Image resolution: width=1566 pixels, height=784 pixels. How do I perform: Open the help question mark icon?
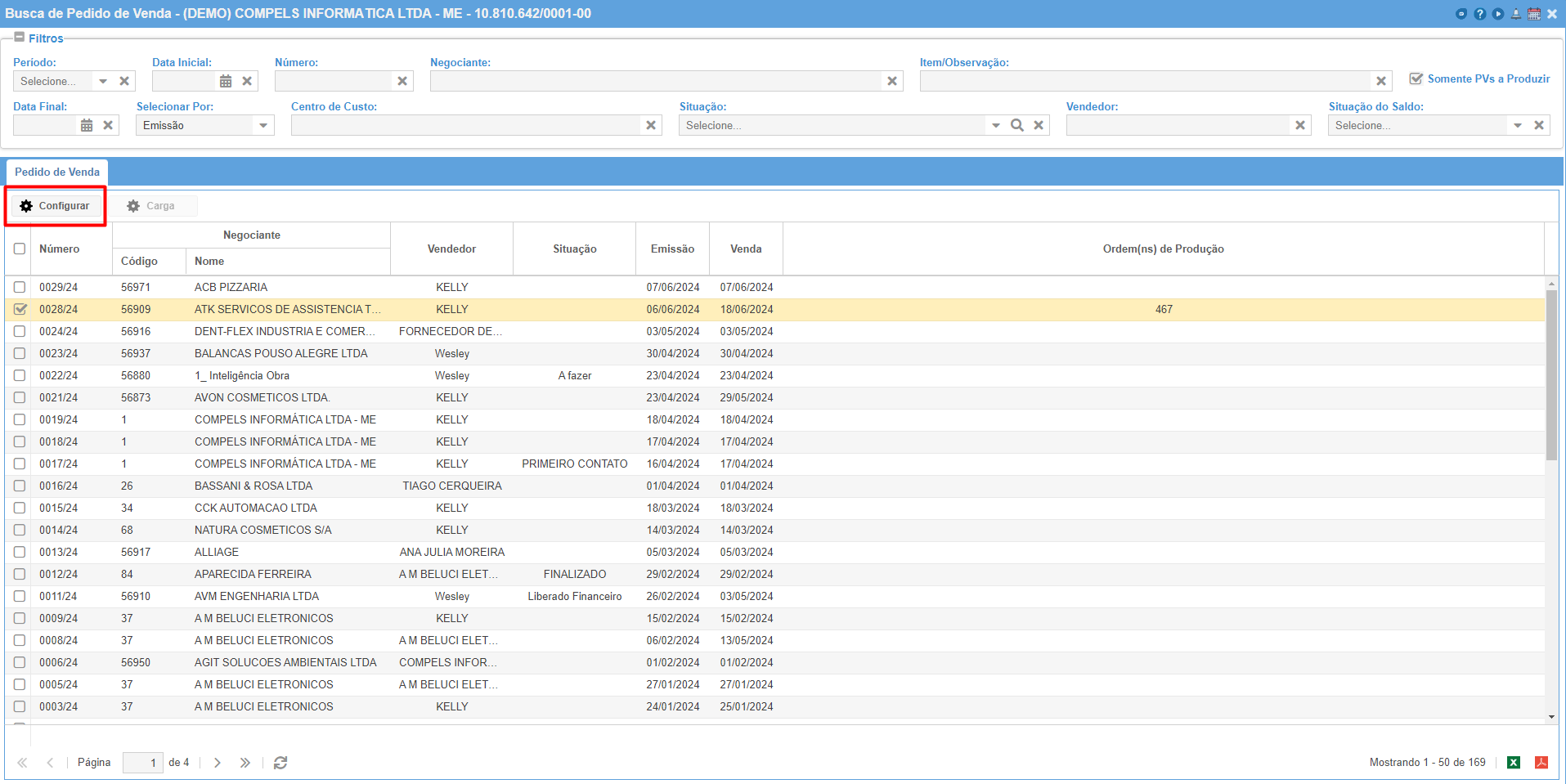pyautogui.click(x=1480, y=14)
